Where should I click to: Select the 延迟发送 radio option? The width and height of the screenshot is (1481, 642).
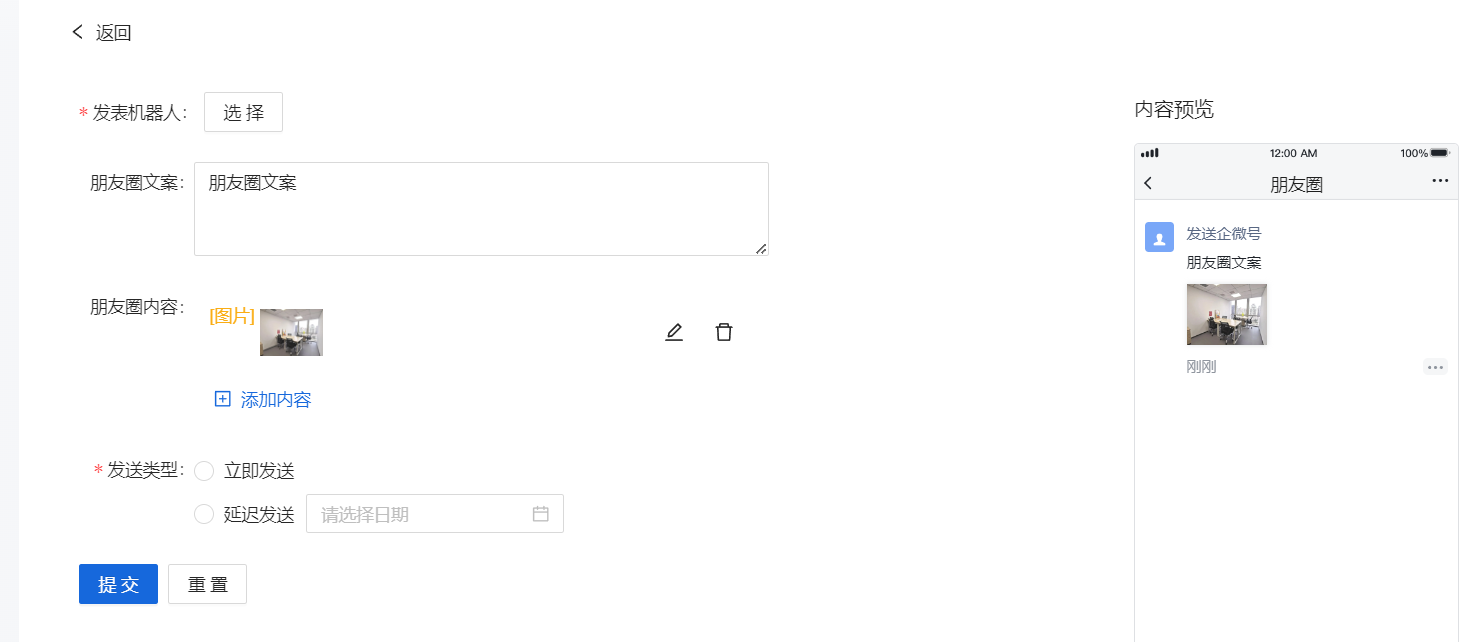coord(204,514)
